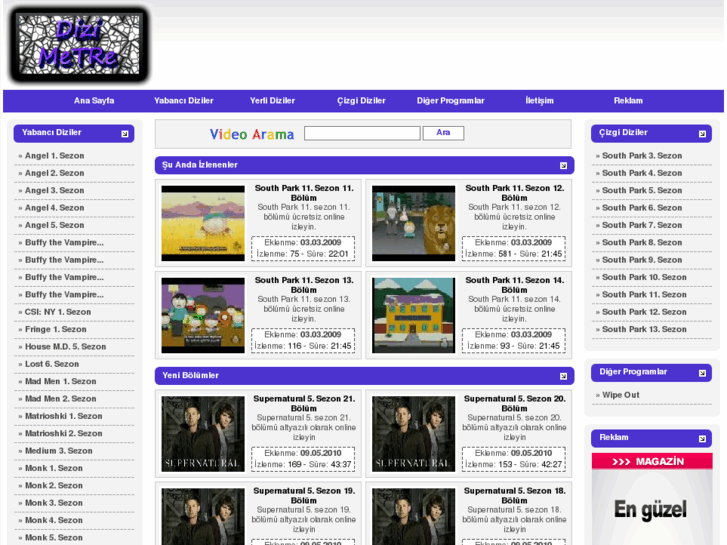Go to Yerli Diziler in navigation
Screen dimensions: 727x545
(272, 101)
